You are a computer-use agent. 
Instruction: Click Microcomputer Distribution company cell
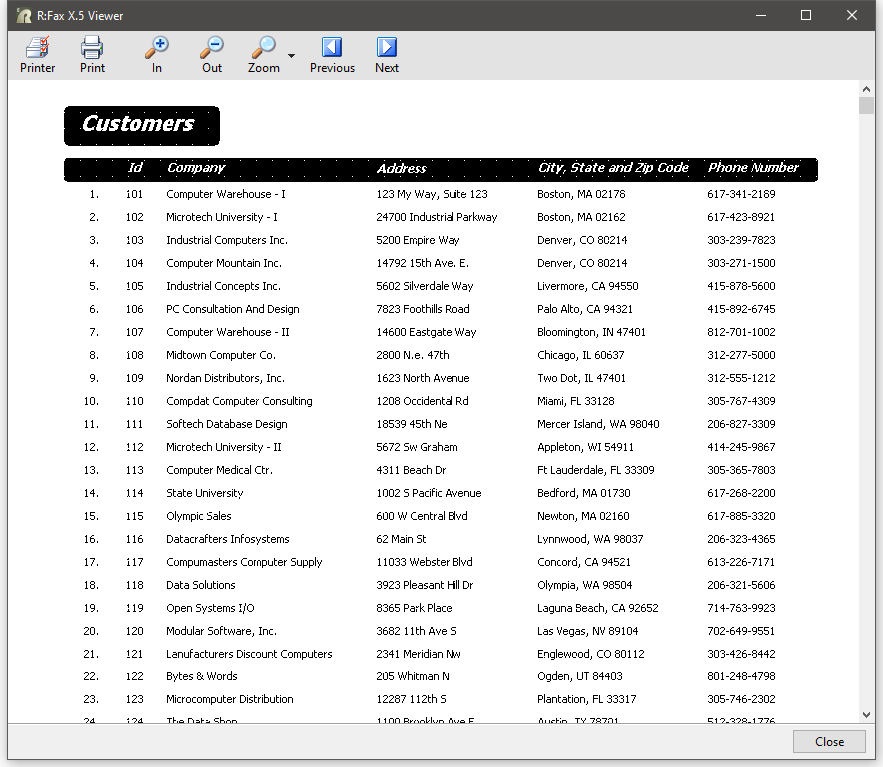230,699
